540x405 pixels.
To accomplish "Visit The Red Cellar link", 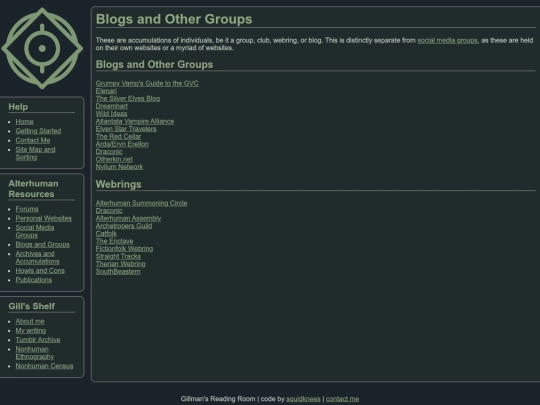I will pyautogui.click(x=118, y=136).
